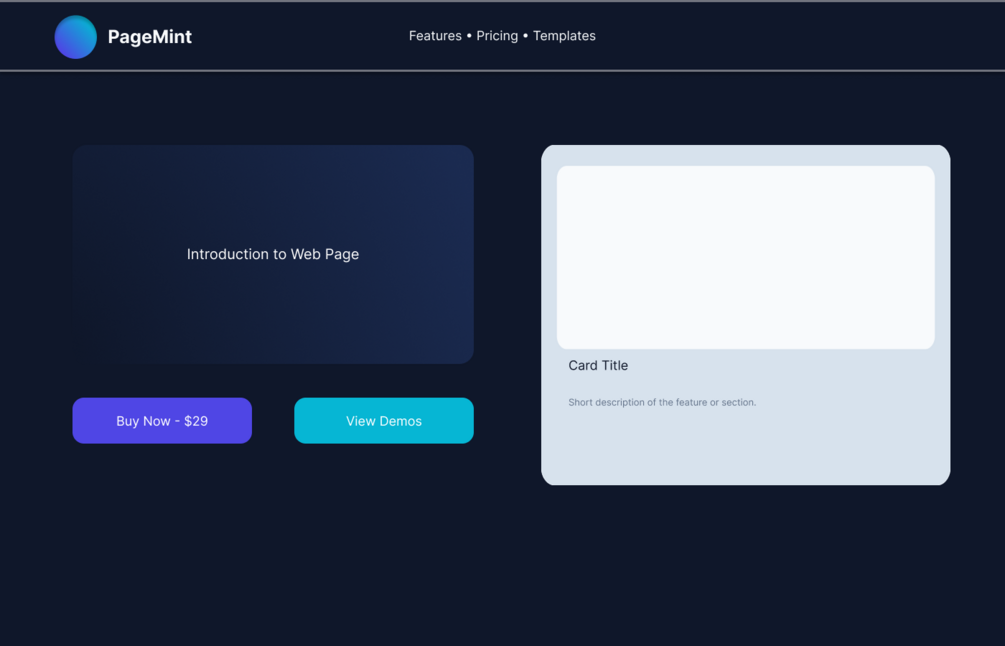Click the bullet between Features and Pricing
The image size is (1005, 646).
469,36
